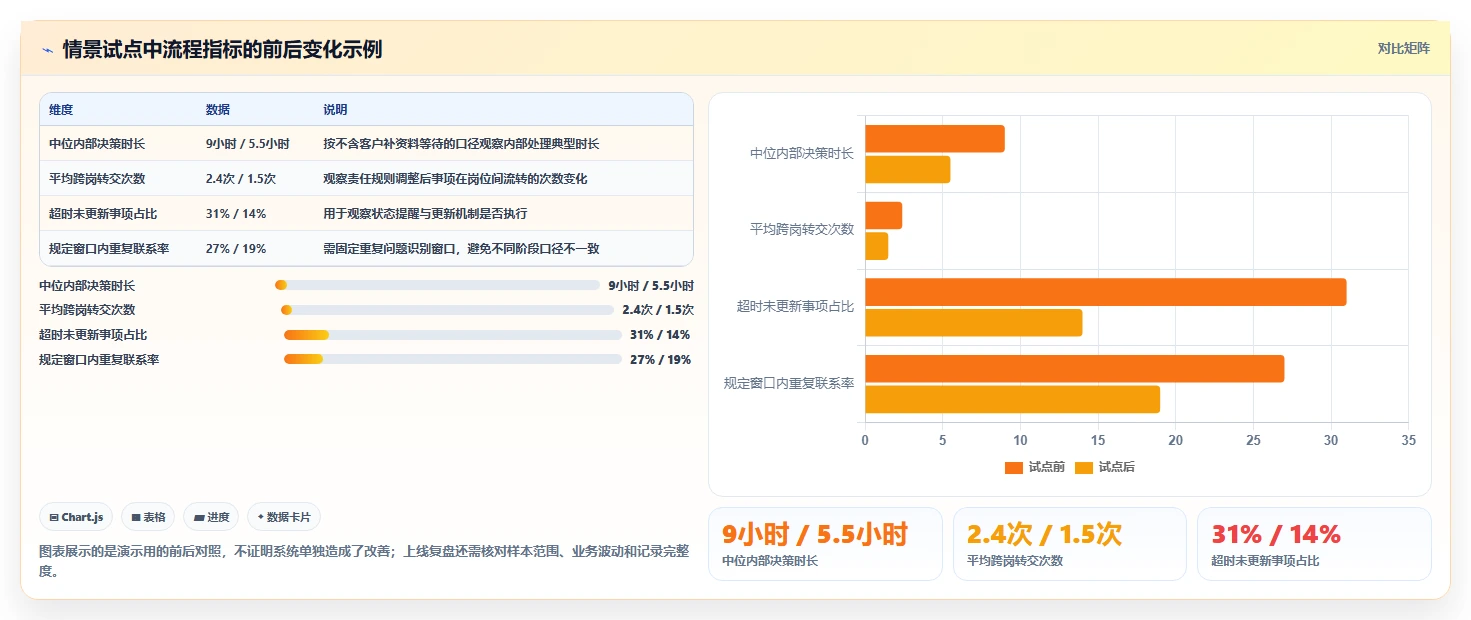
Task: Click the 试点后 bar for 规定窗口内重复联系率
Action: click(1013, 399)
